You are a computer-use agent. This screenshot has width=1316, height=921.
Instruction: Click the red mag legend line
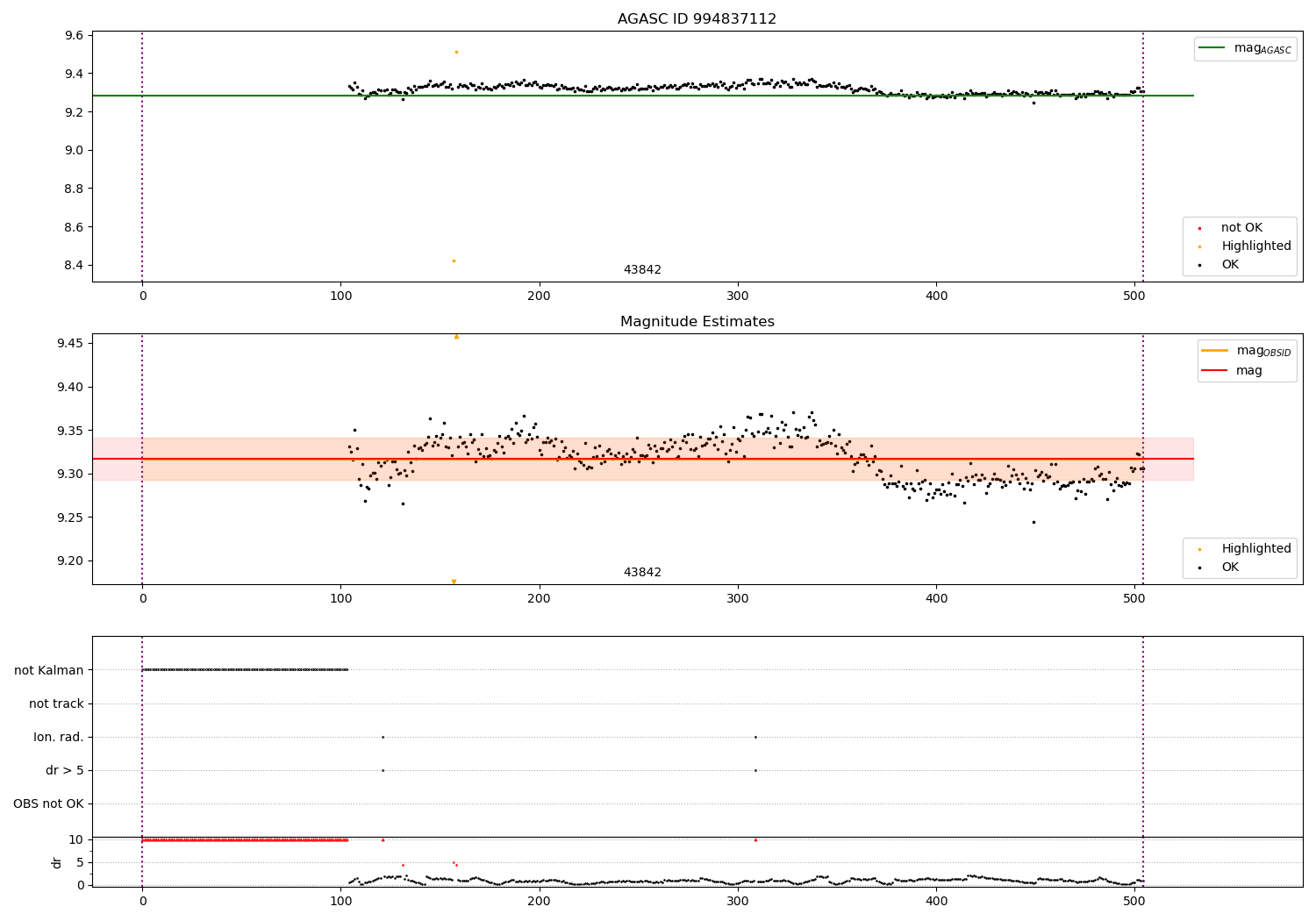click(x=1215, y=371)
